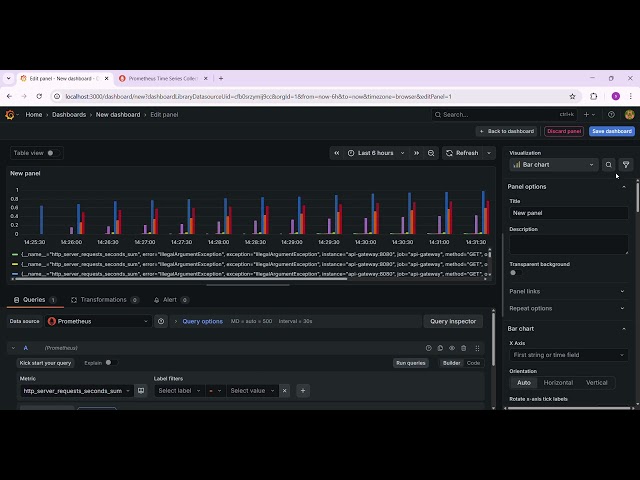Close the Prometheus Time Series tab
Viewport: 640px width, 480px height.
tap(206, 78)
